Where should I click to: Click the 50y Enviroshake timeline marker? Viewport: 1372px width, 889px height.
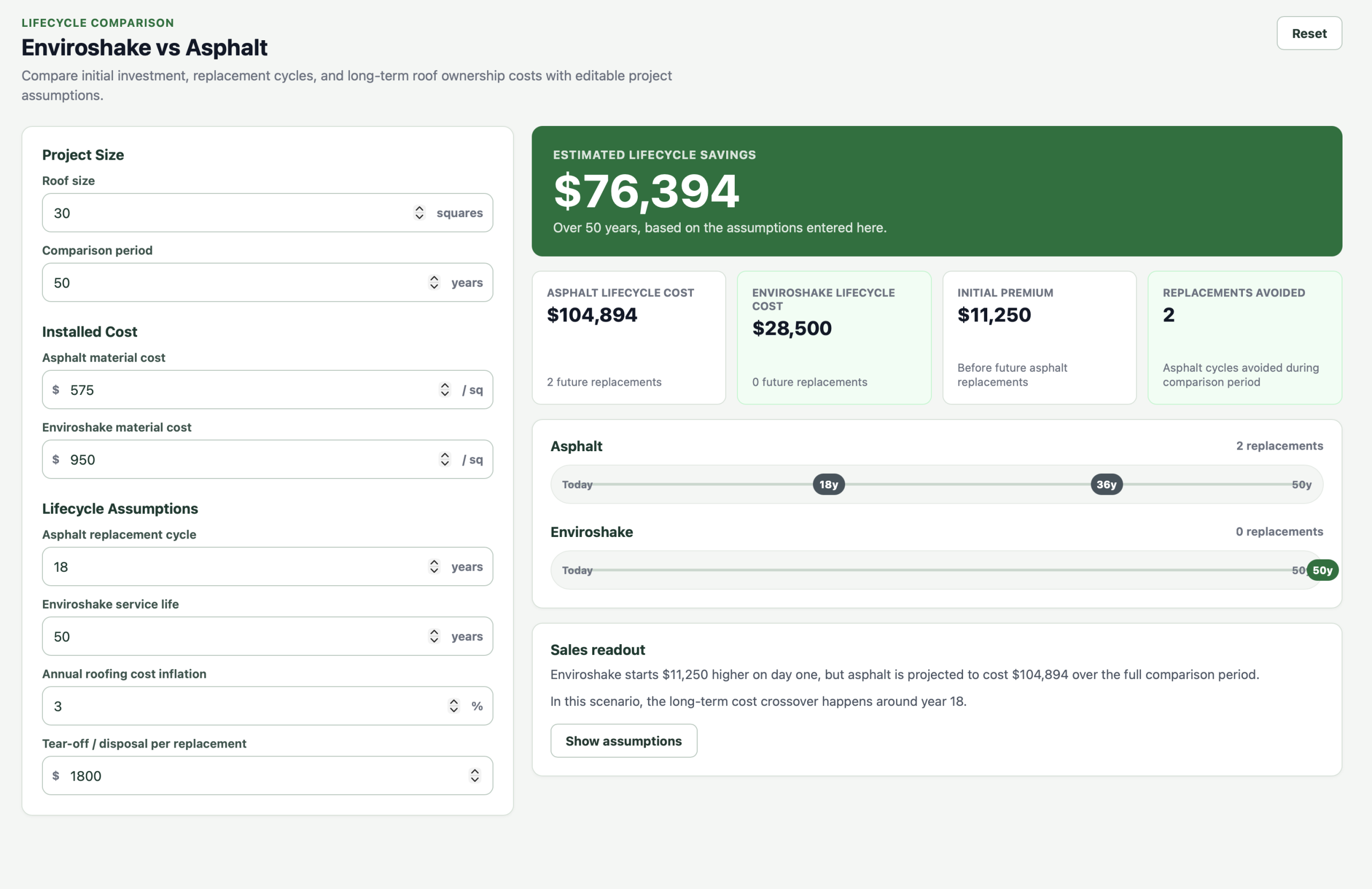[1322, 570]
